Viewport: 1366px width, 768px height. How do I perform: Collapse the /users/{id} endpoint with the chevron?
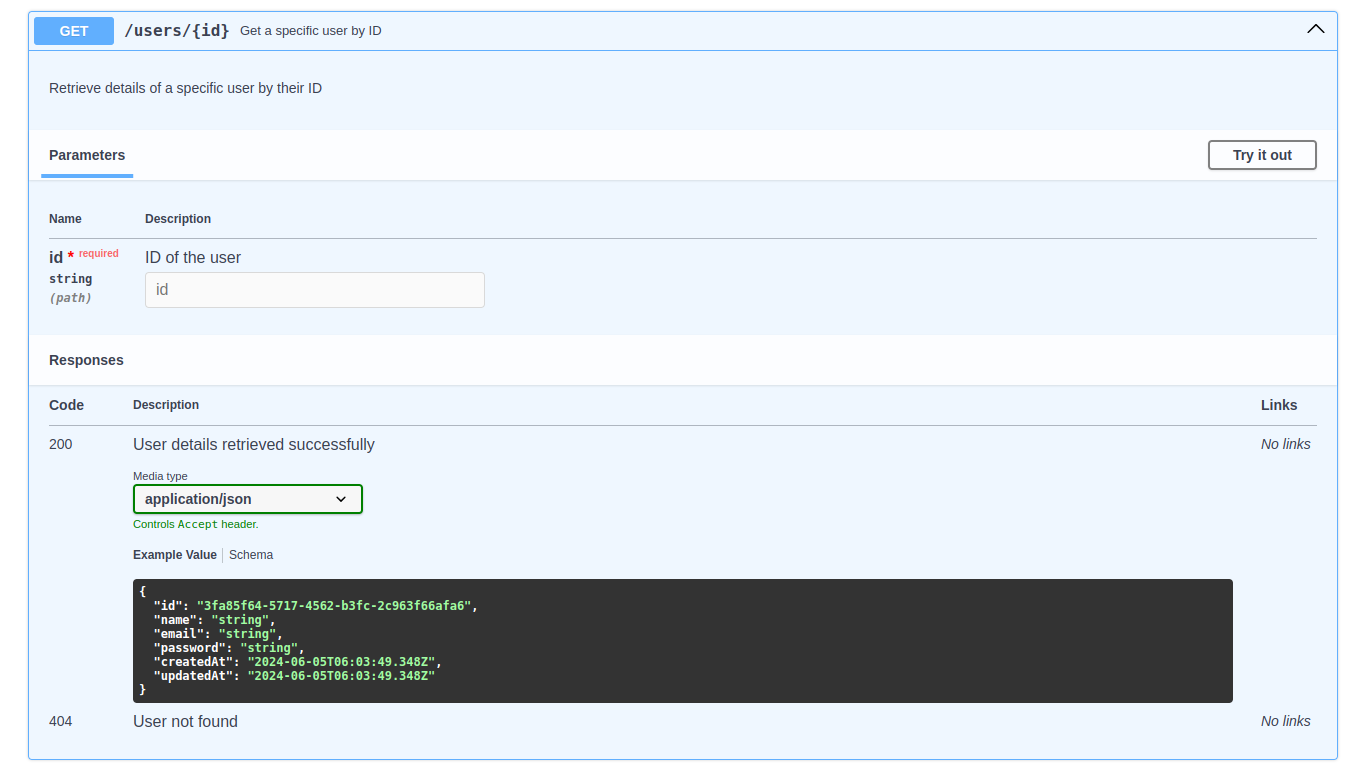tap(1315, 29)
